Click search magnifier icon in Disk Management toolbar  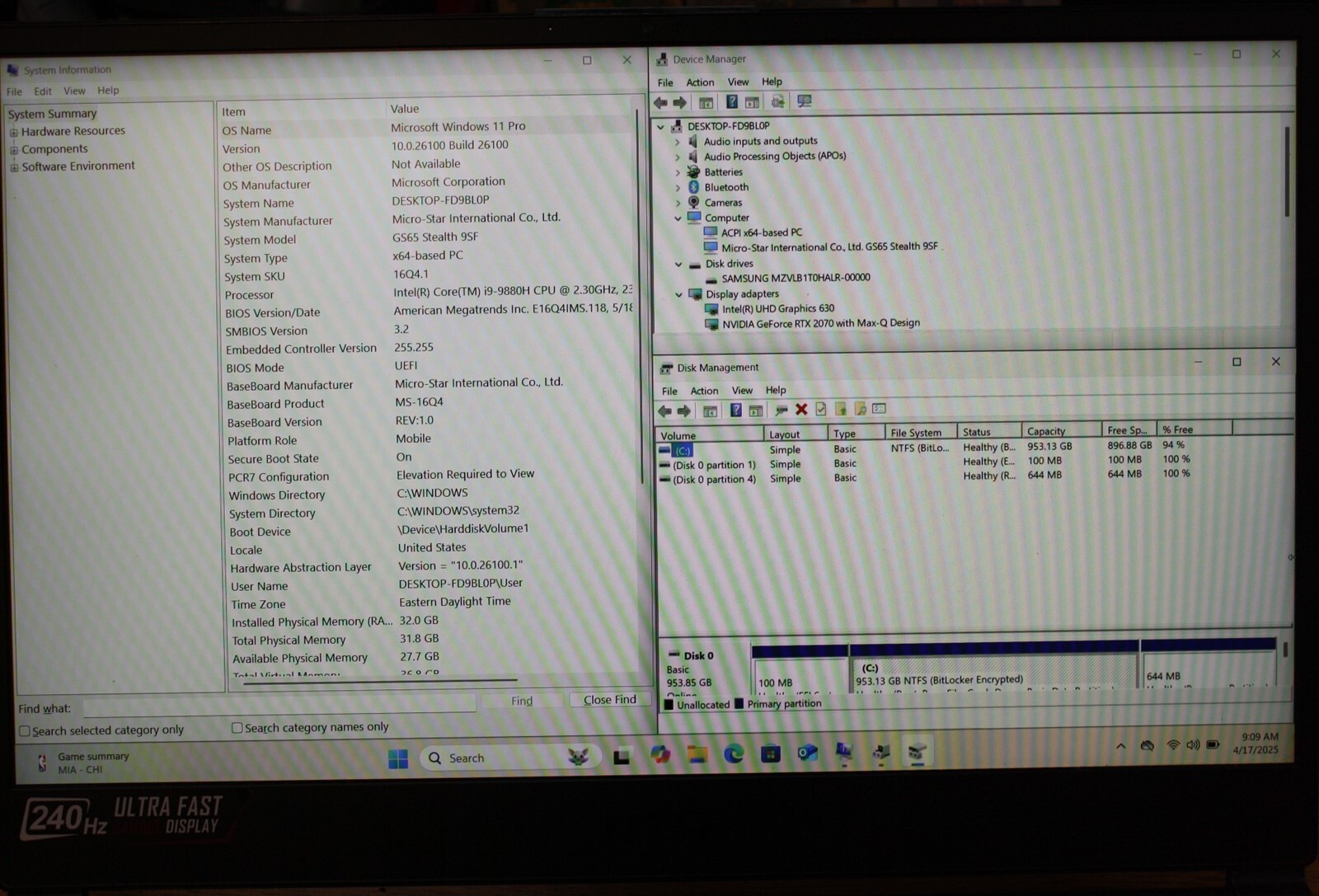(860, 409)
